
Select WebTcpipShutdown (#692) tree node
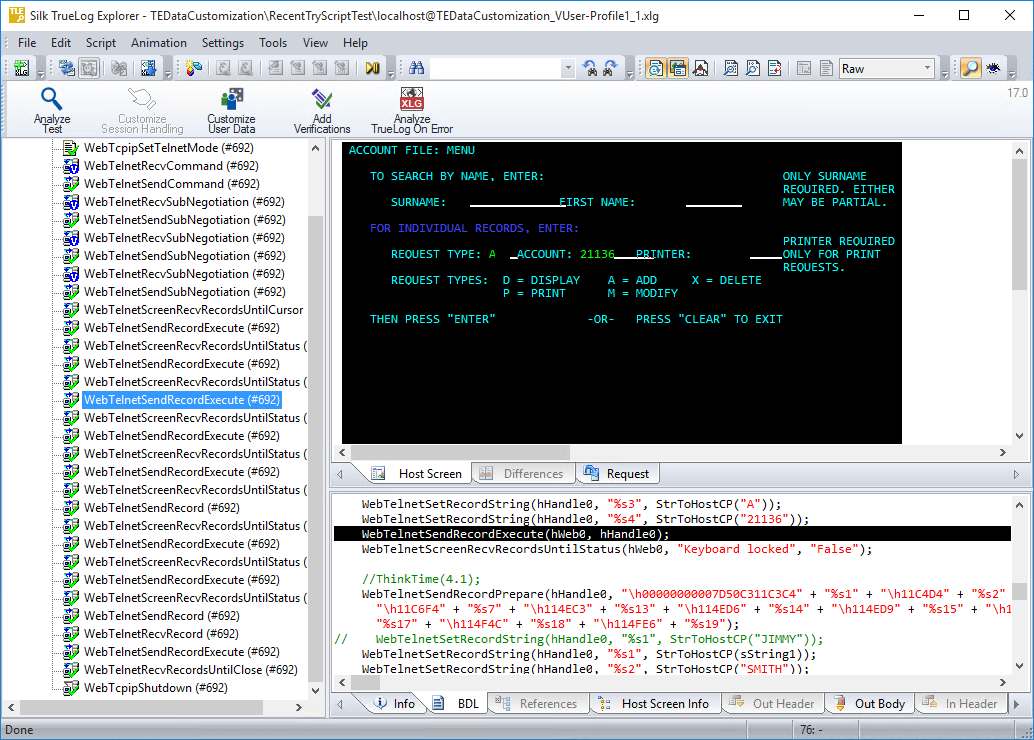155,688
